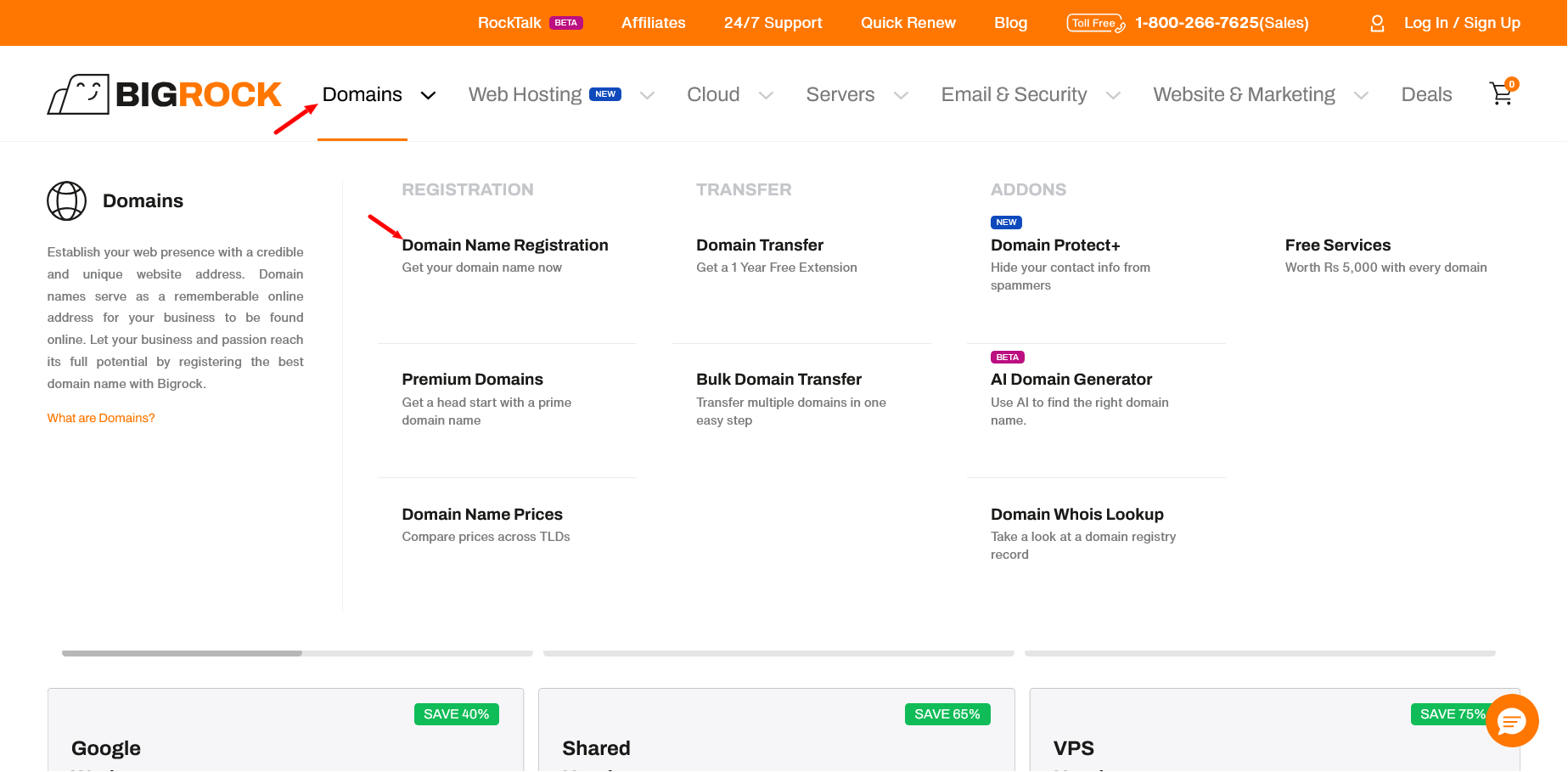Viewport: 1568px width, 772px height.
Task: Open the Web Hosting nav menu
Action: pyautogui.click(x=525, y=94)
